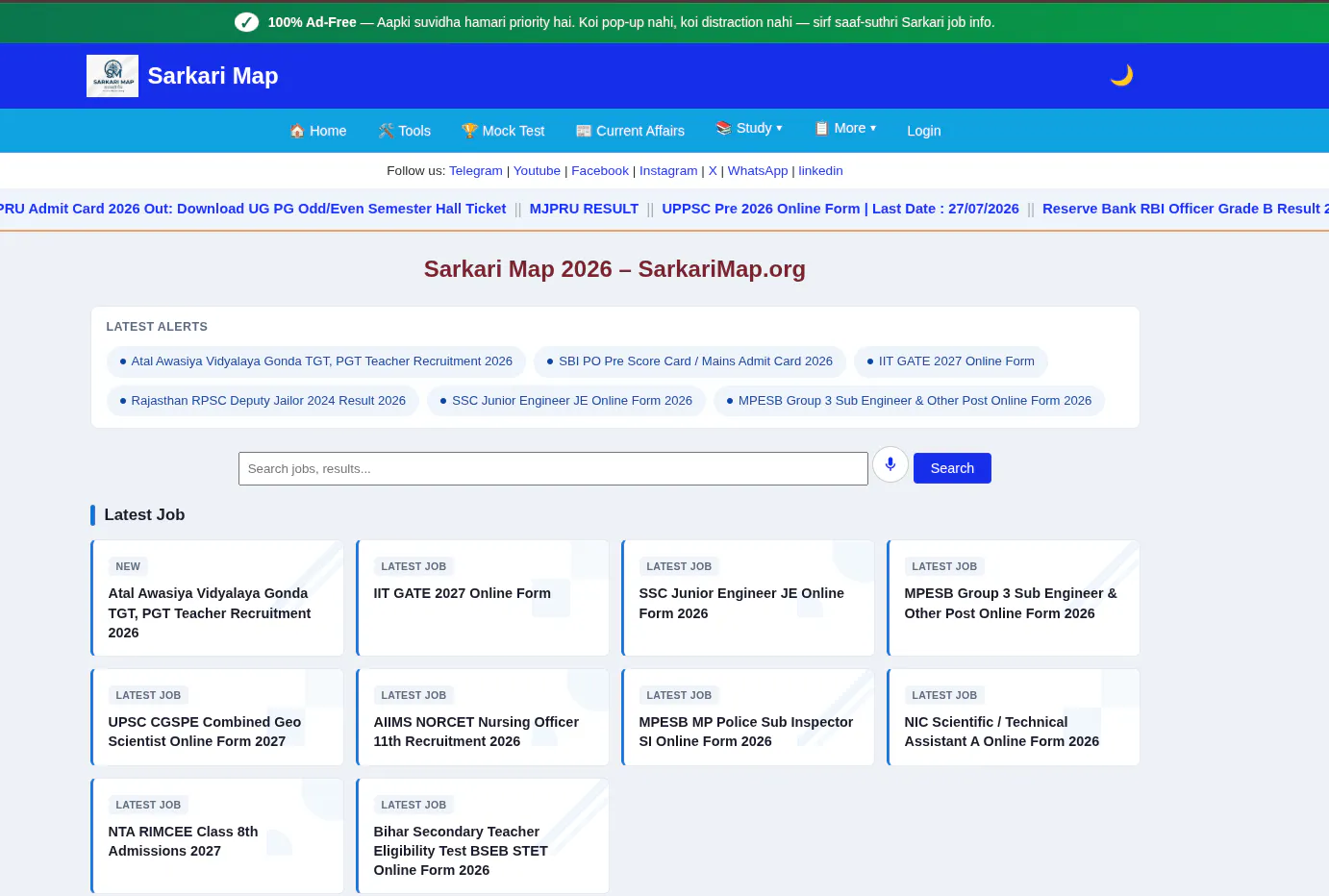This screenshot has width=1329, height=896.
Task: Click the blue Search button
Action: 952,468
